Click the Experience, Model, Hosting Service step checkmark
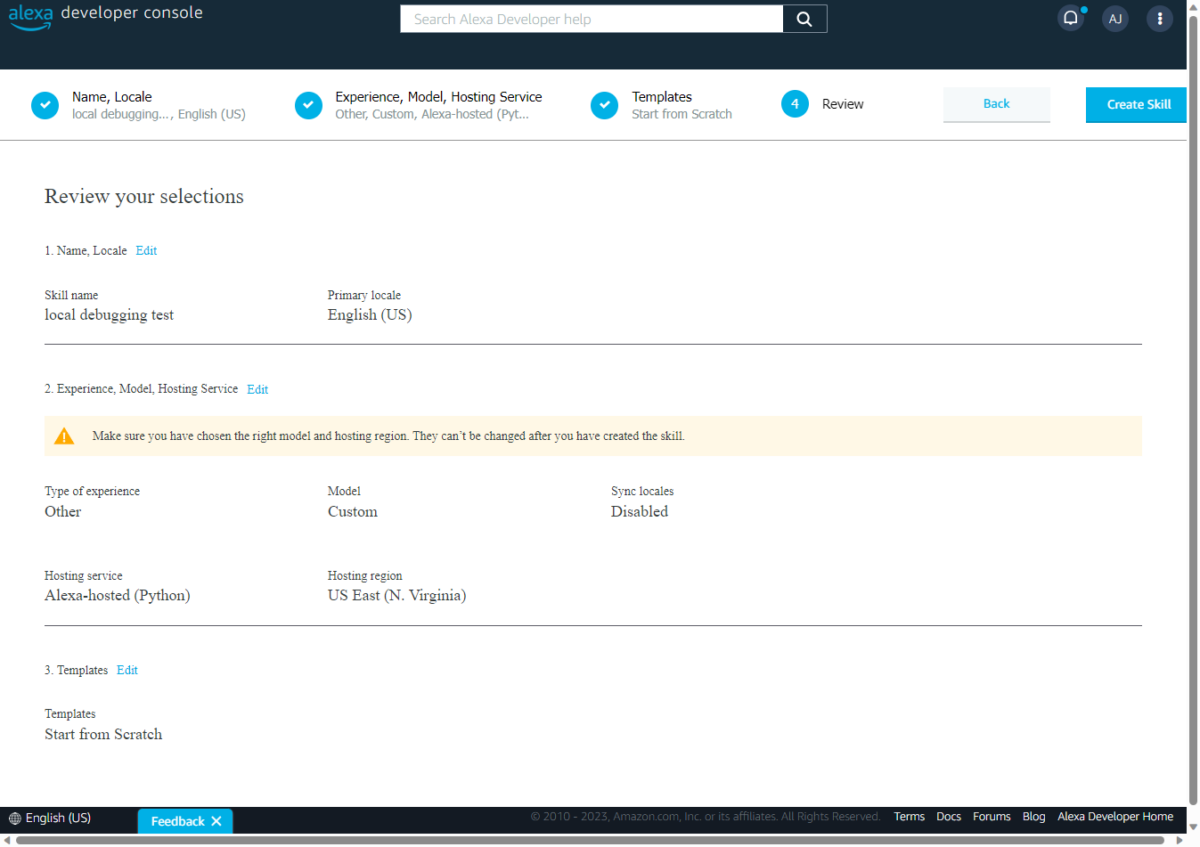This screenshot has height=847, width=1200. (308, 104)
